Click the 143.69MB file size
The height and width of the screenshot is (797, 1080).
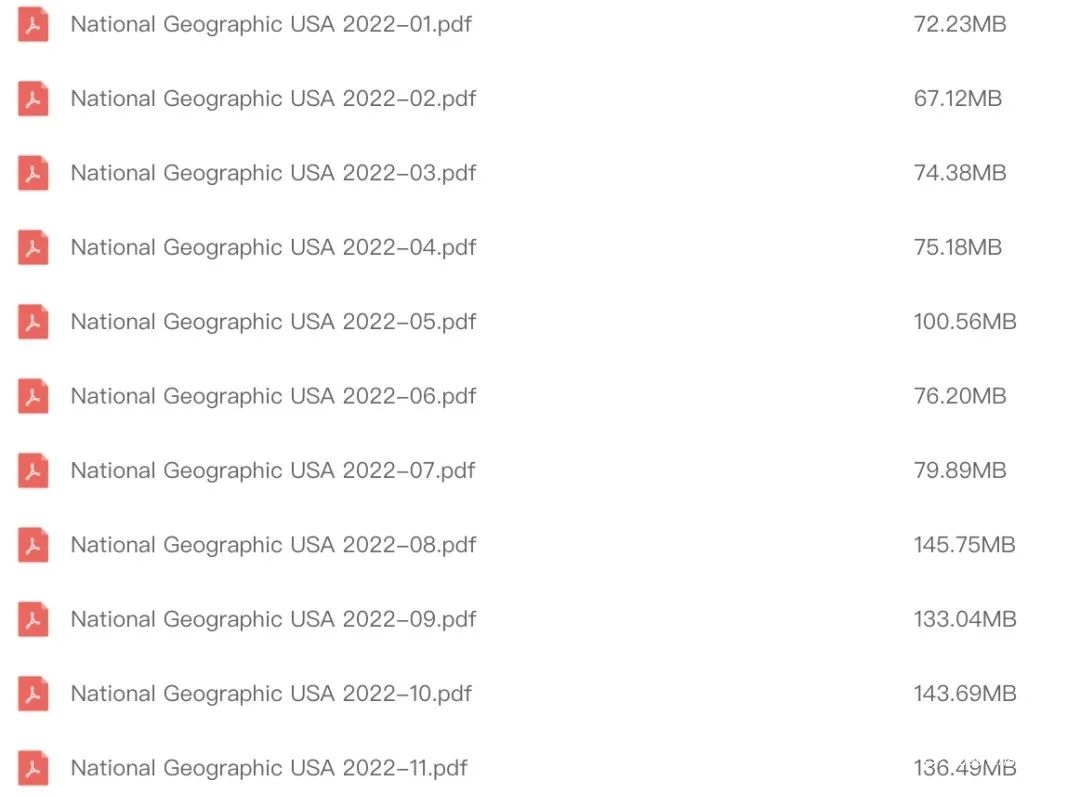[x=964, y=693]
